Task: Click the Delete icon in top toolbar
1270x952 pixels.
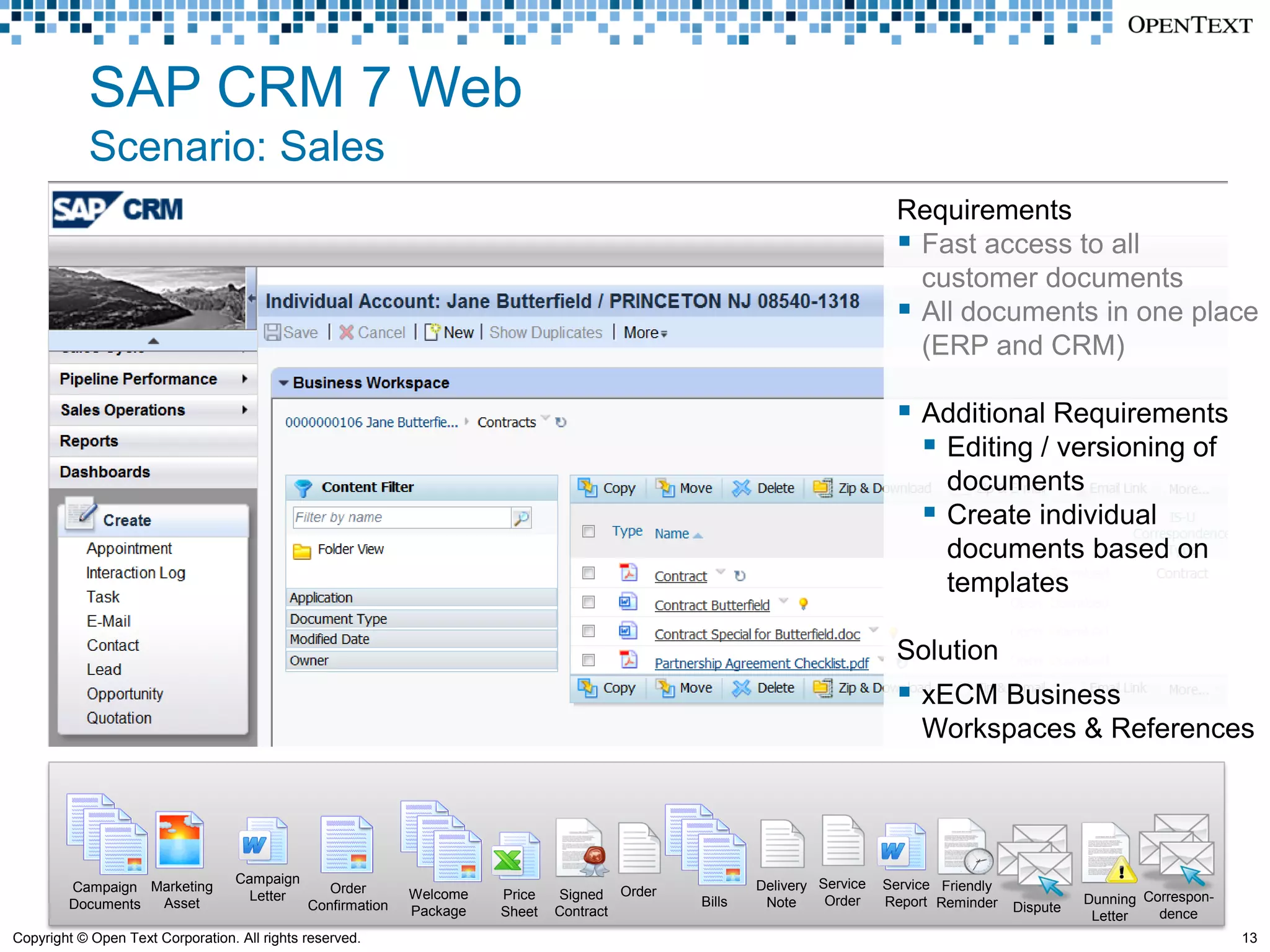Action: click(741, 488)
